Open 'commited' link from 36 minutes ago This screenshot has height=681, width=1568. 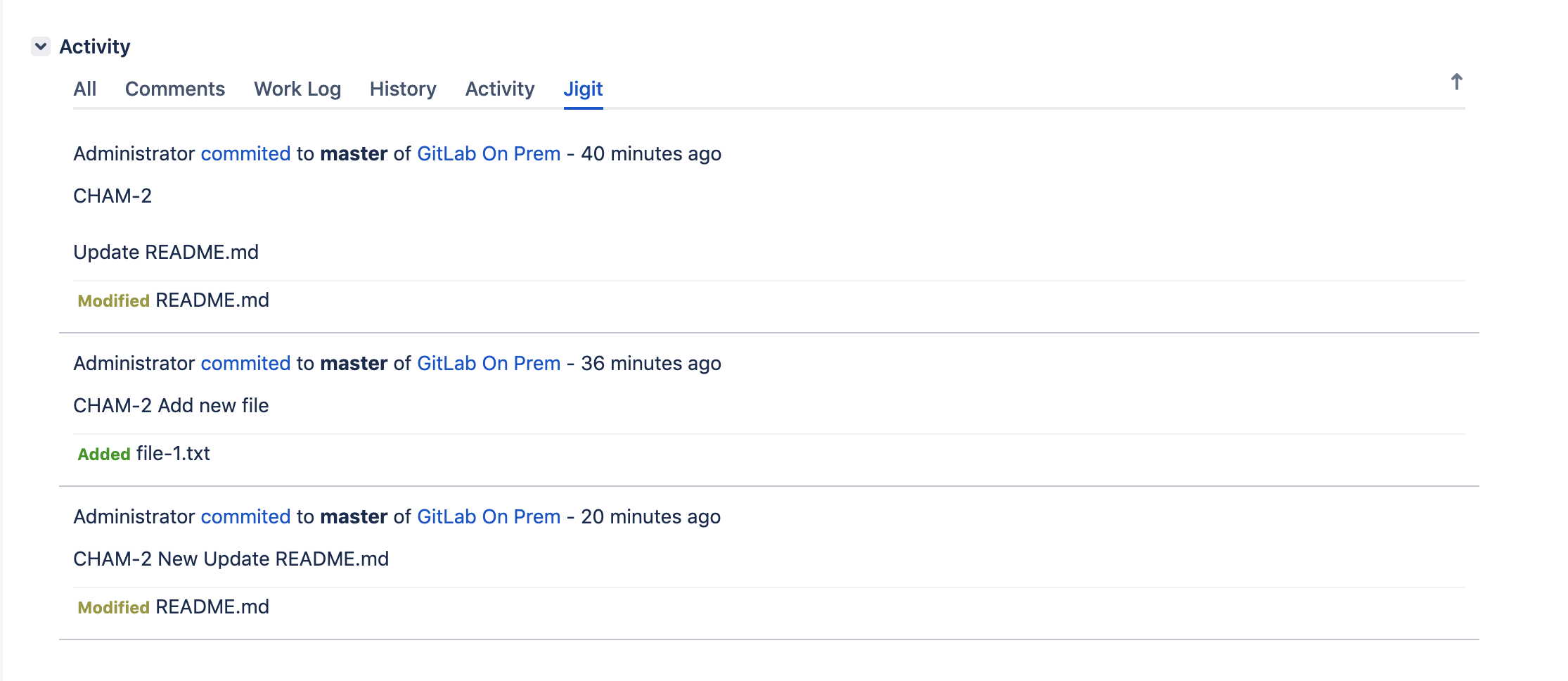(245, 363)
